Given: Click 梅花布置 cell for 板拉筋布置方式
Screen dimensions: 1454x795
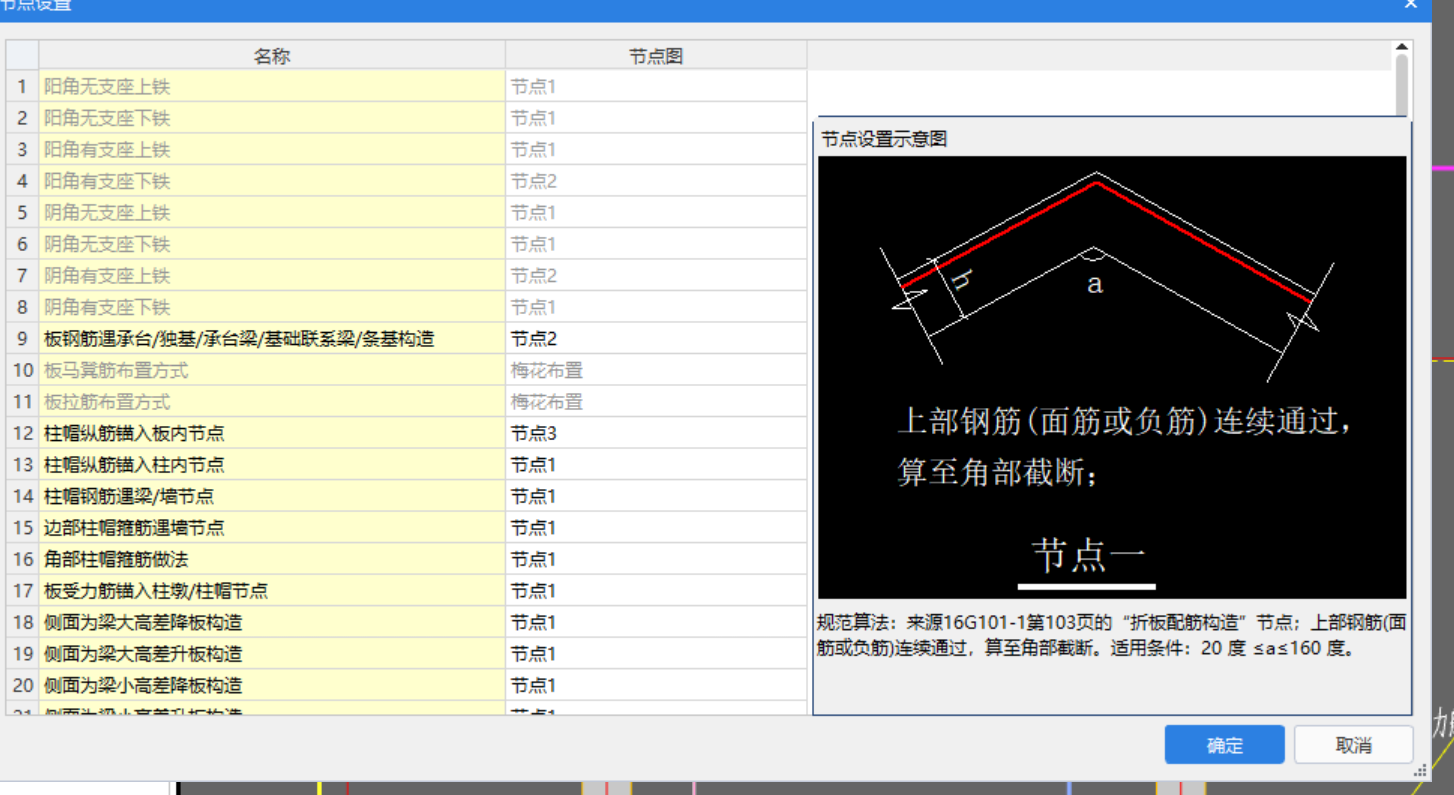Looking at the screenshot, I should (656, 402).
